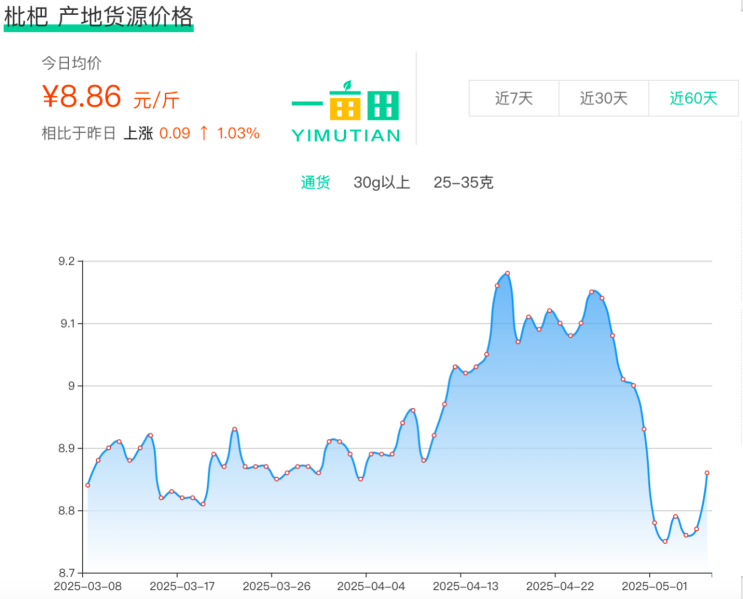This screenshot has height=599, width=743.
Task: Click the lowest data point near 8.75
Action: 665,542
